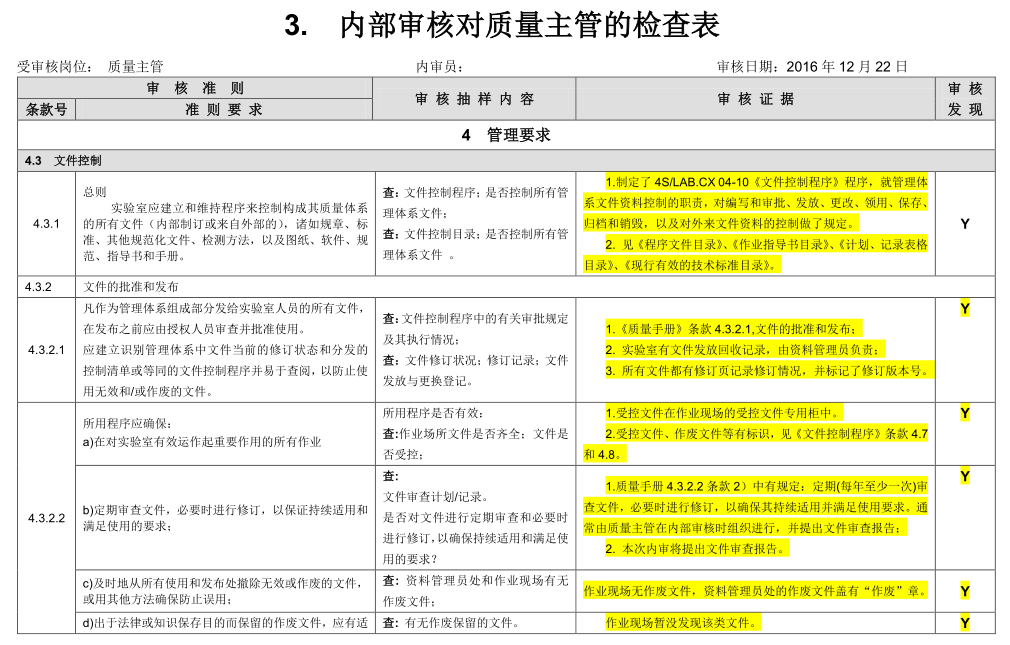1010x645 pixels.
Task: Select the 准则要求 column header
Action: tap(224, 110)
